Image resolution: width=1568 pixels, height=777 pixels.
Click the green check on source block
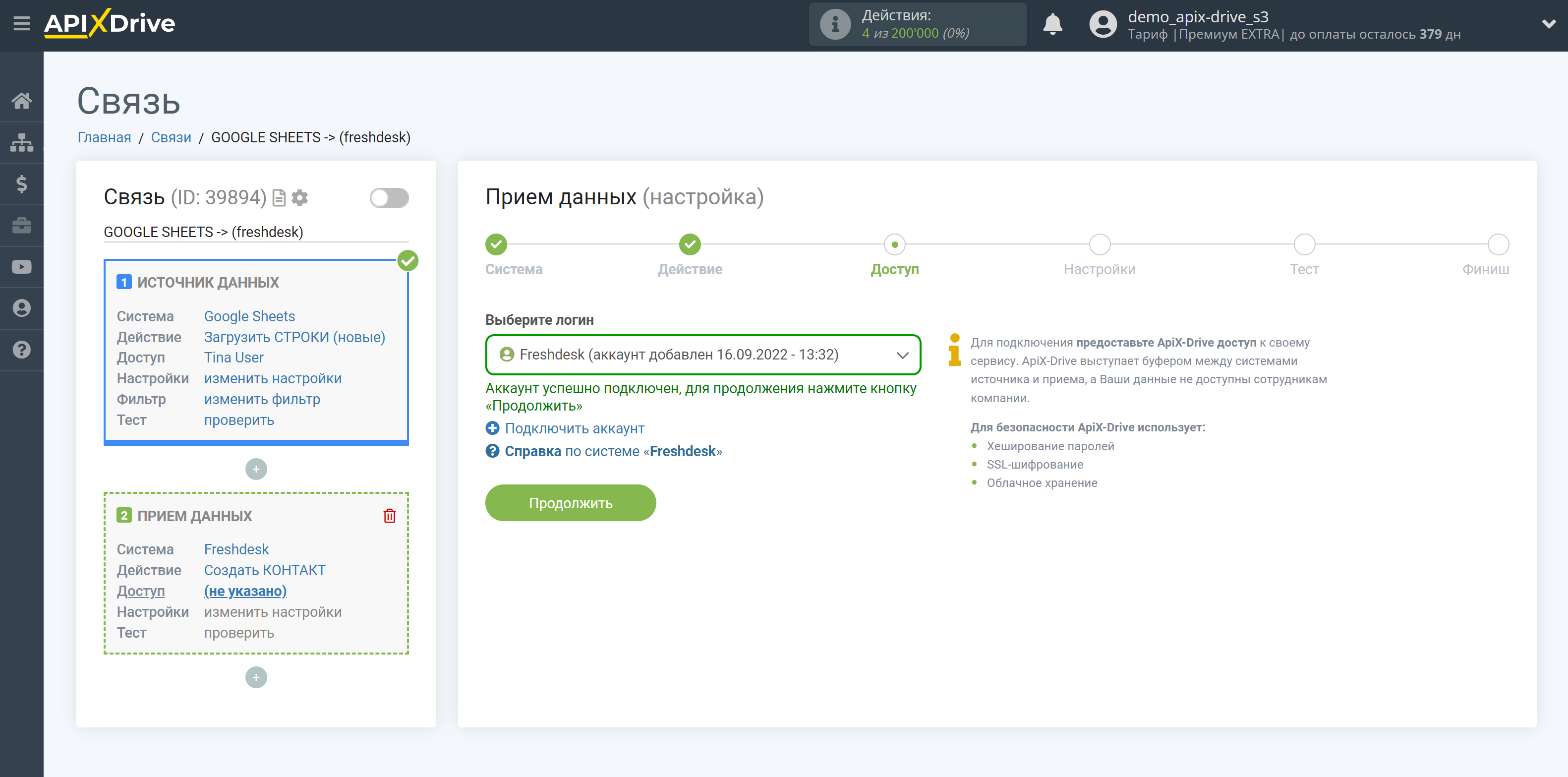[408, 261]
